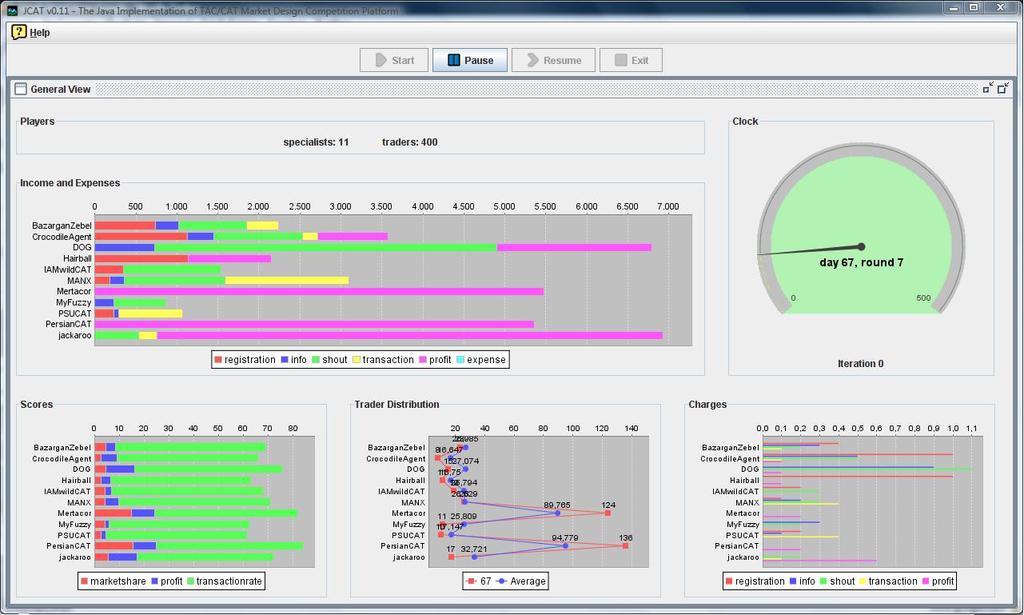Viewport: 1024px width, 615px height.
Task: Click CrocodileAgent label in Charges chart
Action: (x=729, y=459)
